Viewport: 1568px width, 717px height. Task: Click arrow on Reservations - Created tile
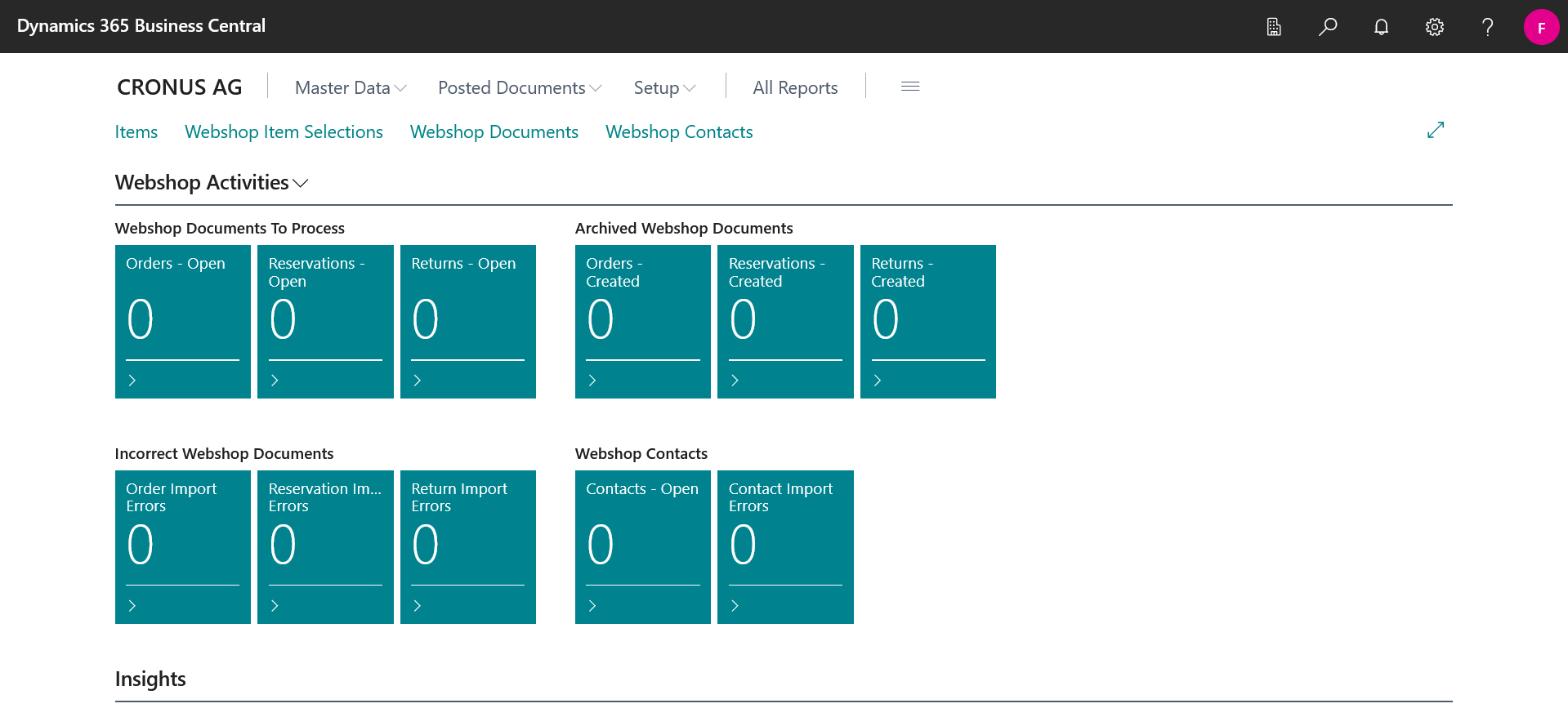(735, 381)
